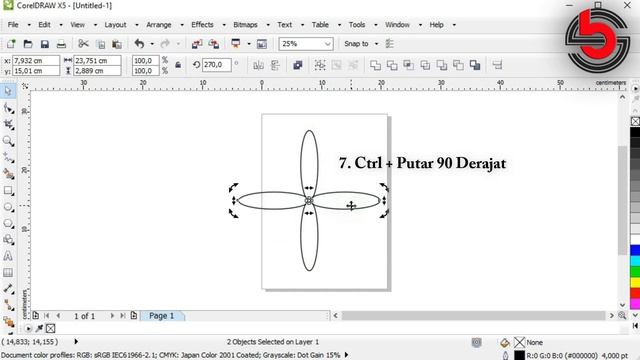Image resolution: width=640 pixels, height=360 pixels.
Task: Select the no-color X swatch in palette
Action: 635,121
